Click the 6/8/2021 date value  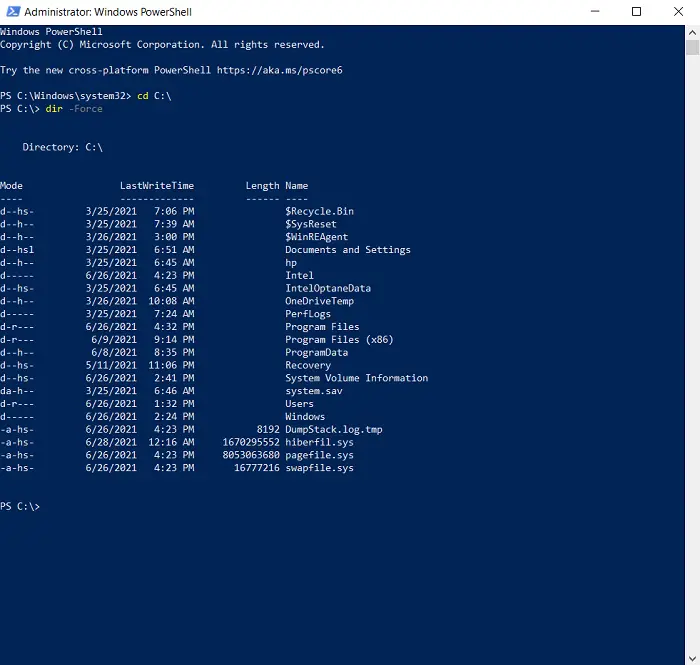click(x=114, y=353)
